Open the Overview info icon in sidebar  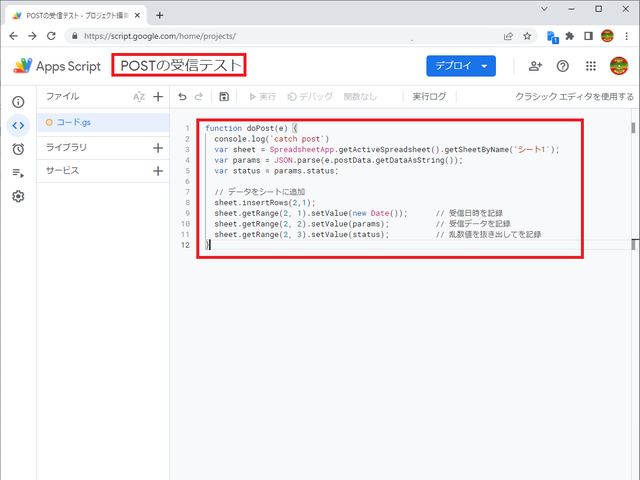click(x=18, y=102)
